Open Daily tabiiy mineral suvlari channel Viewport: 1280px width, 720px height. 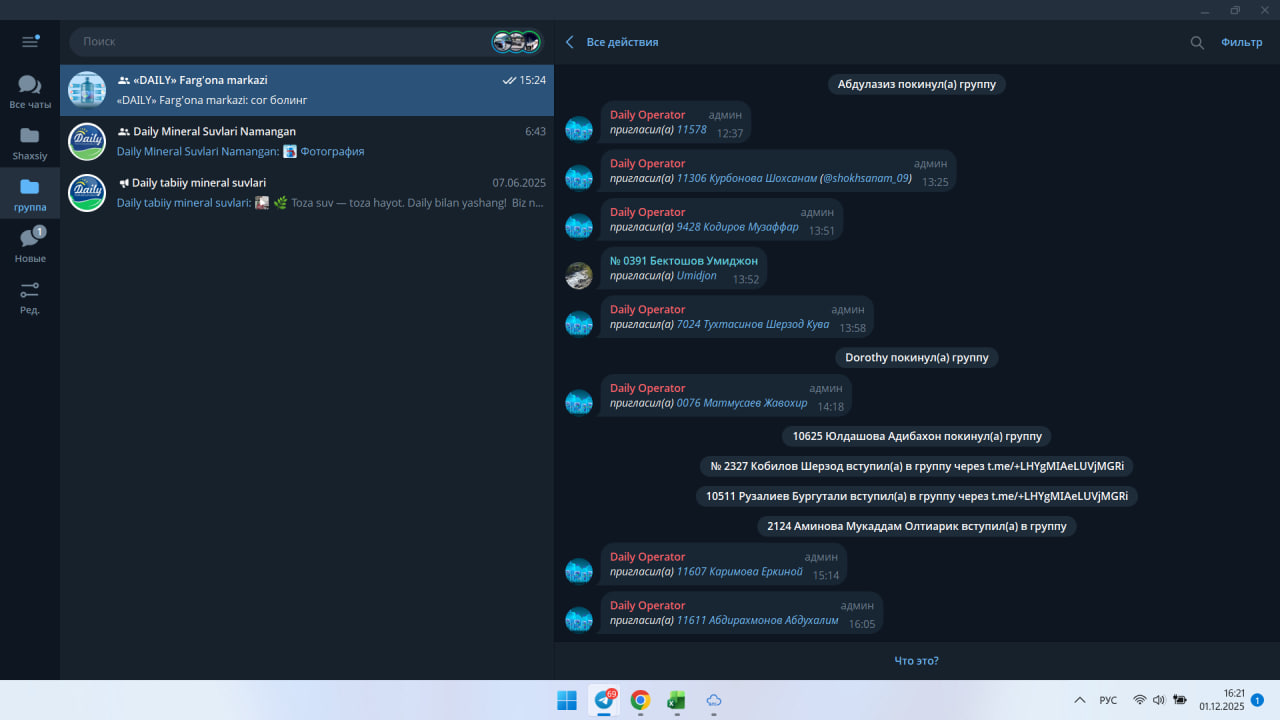(307, 192)
